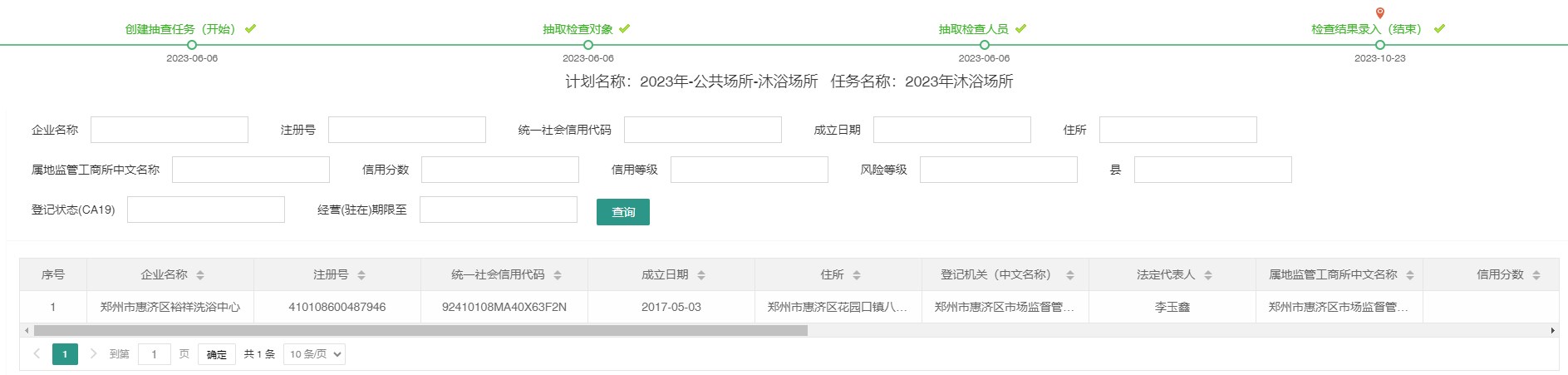Click the page number jump input
Viewport: 1568px width, 375px height.
[x=154, y=354]
